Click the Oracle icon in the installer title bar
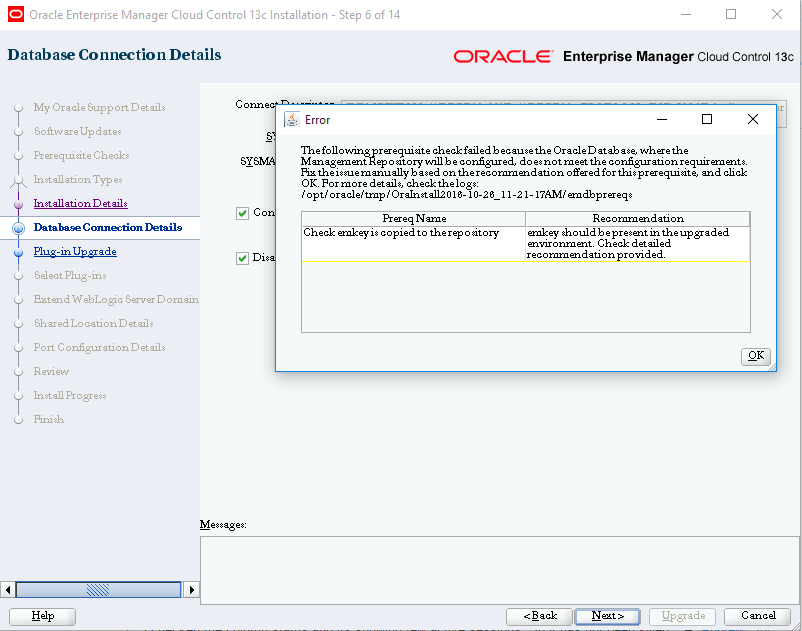 tap(14, 15)
